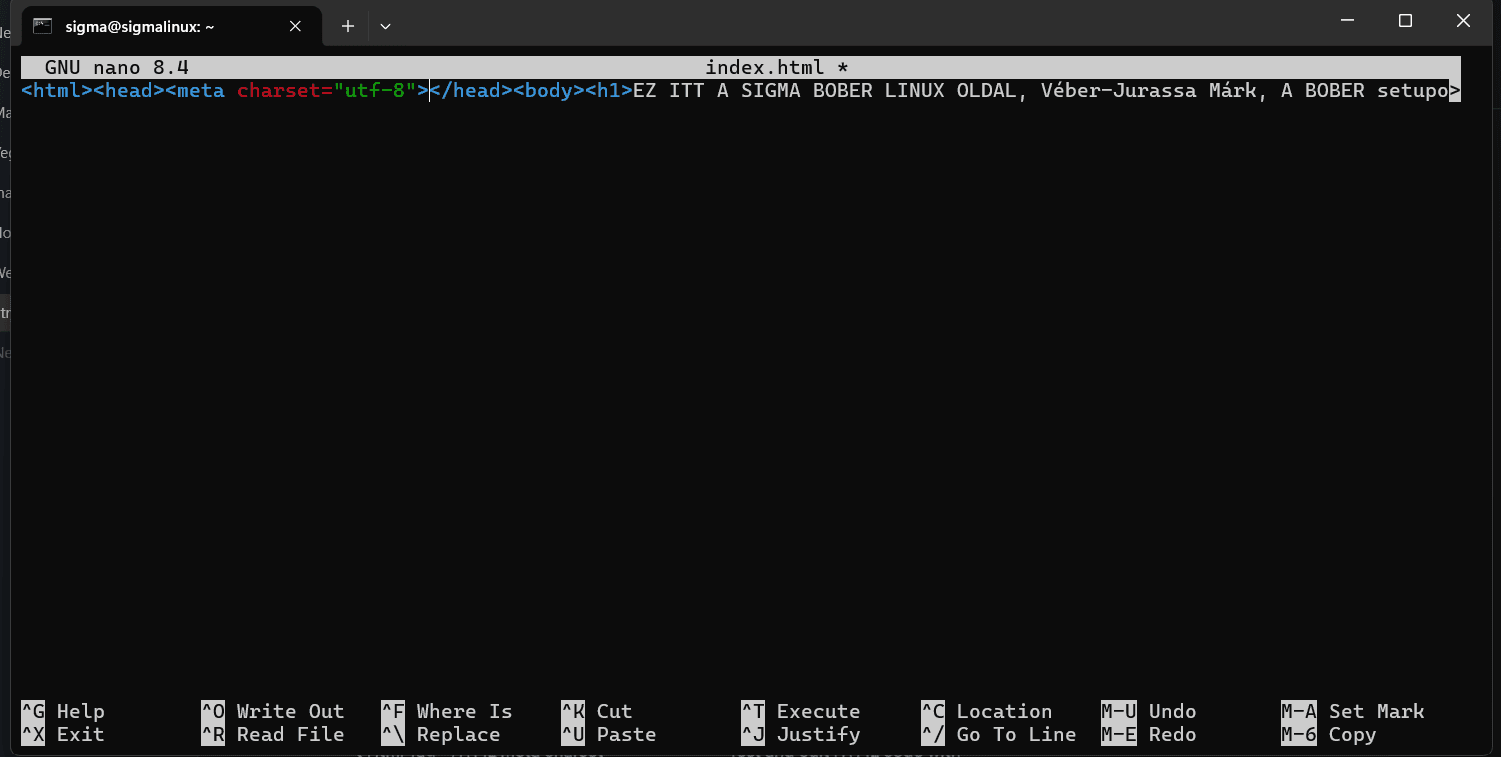Click the terminal icon in the tab
This screenshot has height=757, width=1501.
pos(43,27)
